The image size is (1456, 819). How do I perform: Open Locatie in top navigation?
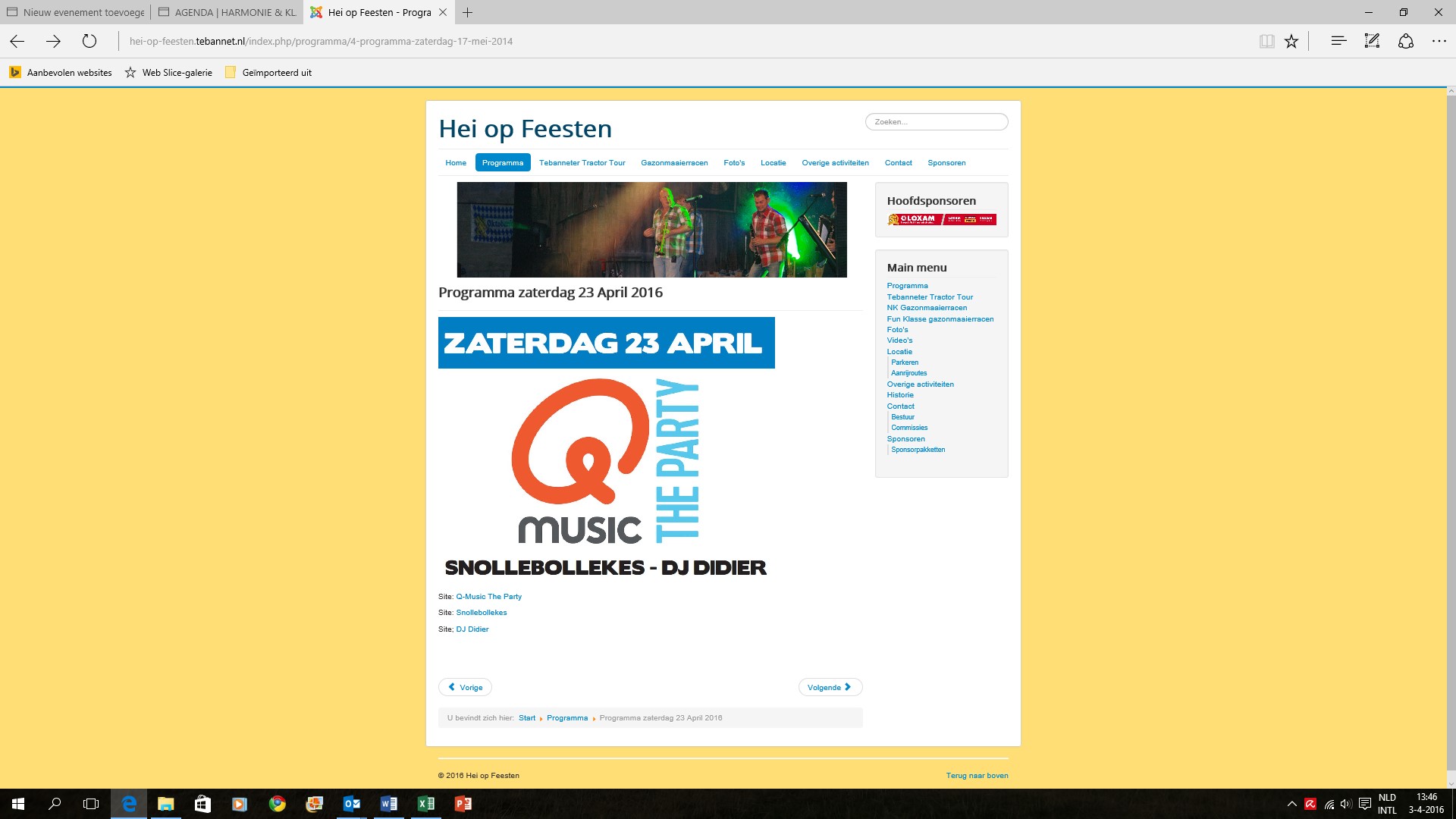[773, 163]
